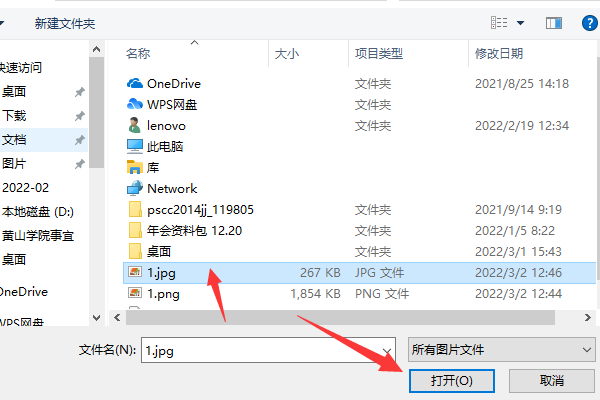Open the 此电脑 computer icon
Image resolution: width=600 pixels, height=400 pixels.
[x=135, y=146]
